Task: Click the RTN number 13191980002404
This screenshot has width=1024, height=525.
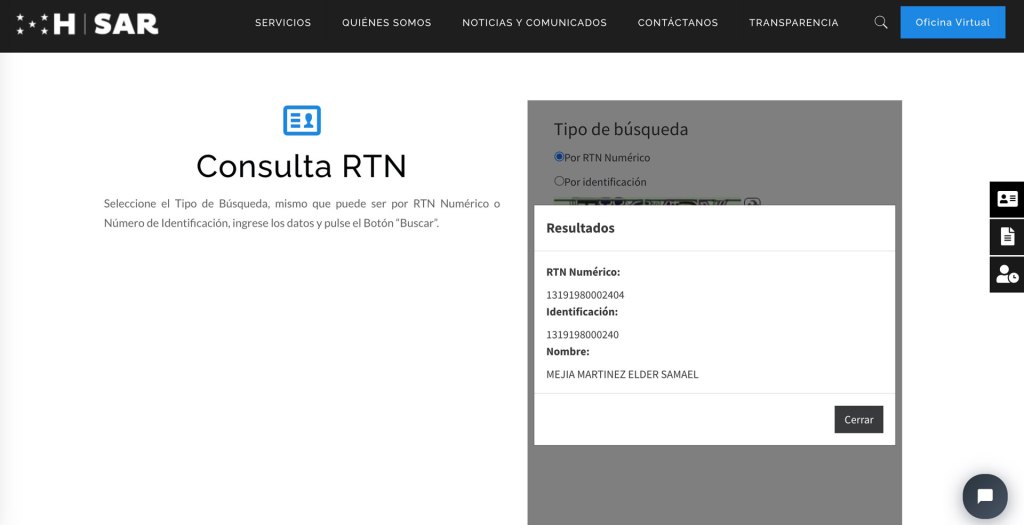Action: (x=585, y=295)
